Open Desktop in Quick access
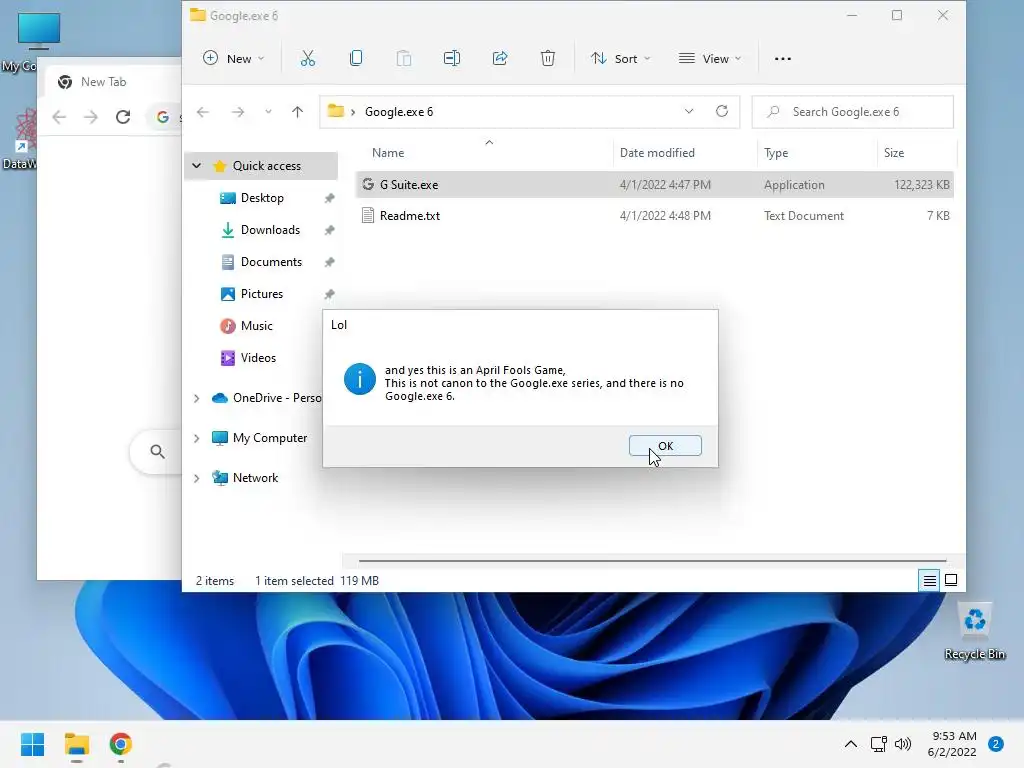The width and height of the screenshot is (1024, 768). [262, 198]
